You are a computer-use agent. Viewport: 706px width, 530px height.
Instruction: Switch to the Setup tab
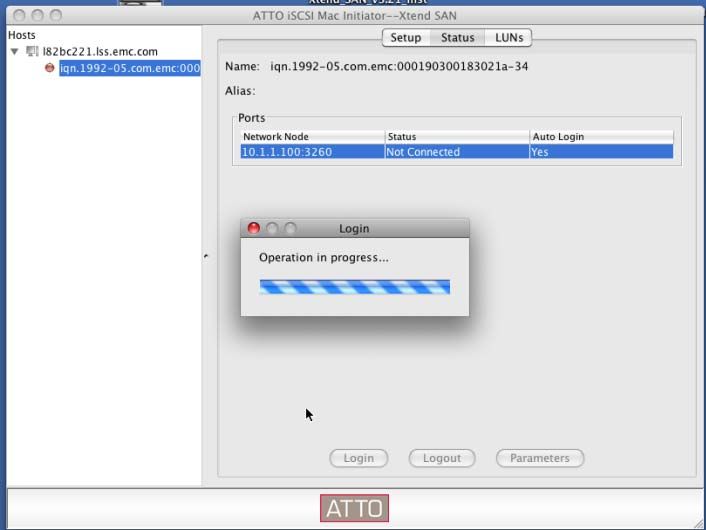point(406,37)
